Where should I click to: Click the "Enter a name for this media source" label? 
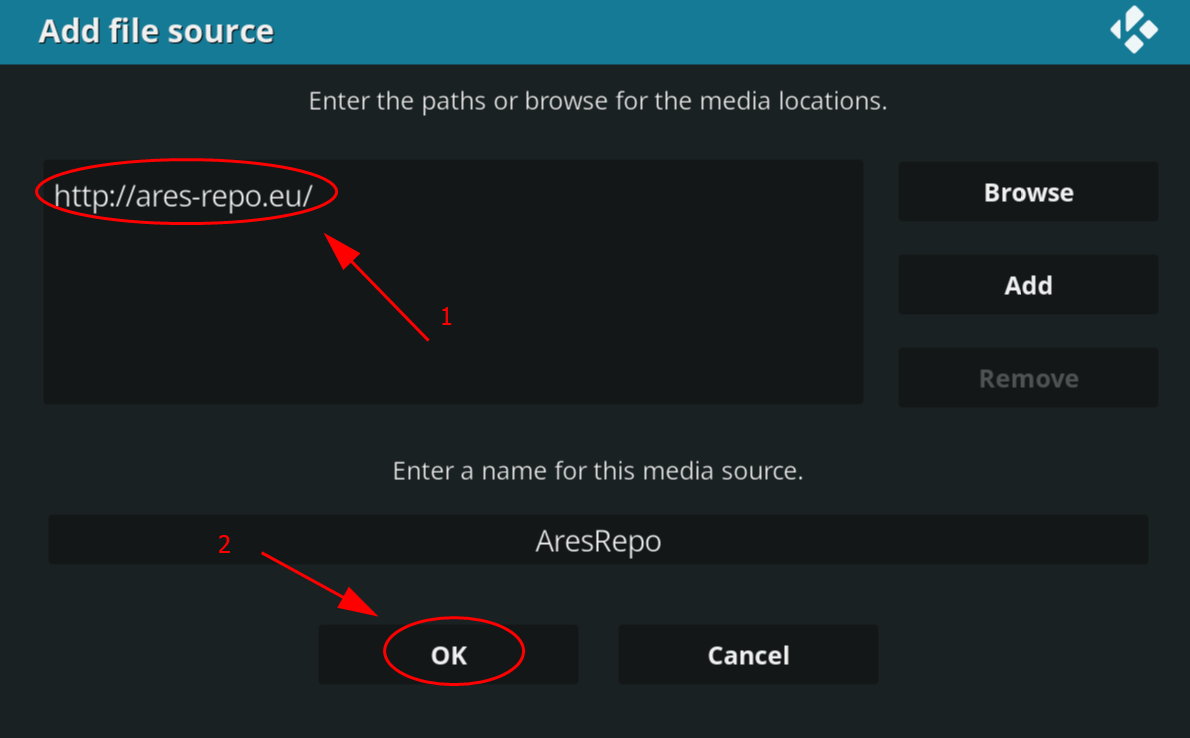click(598, 471)
